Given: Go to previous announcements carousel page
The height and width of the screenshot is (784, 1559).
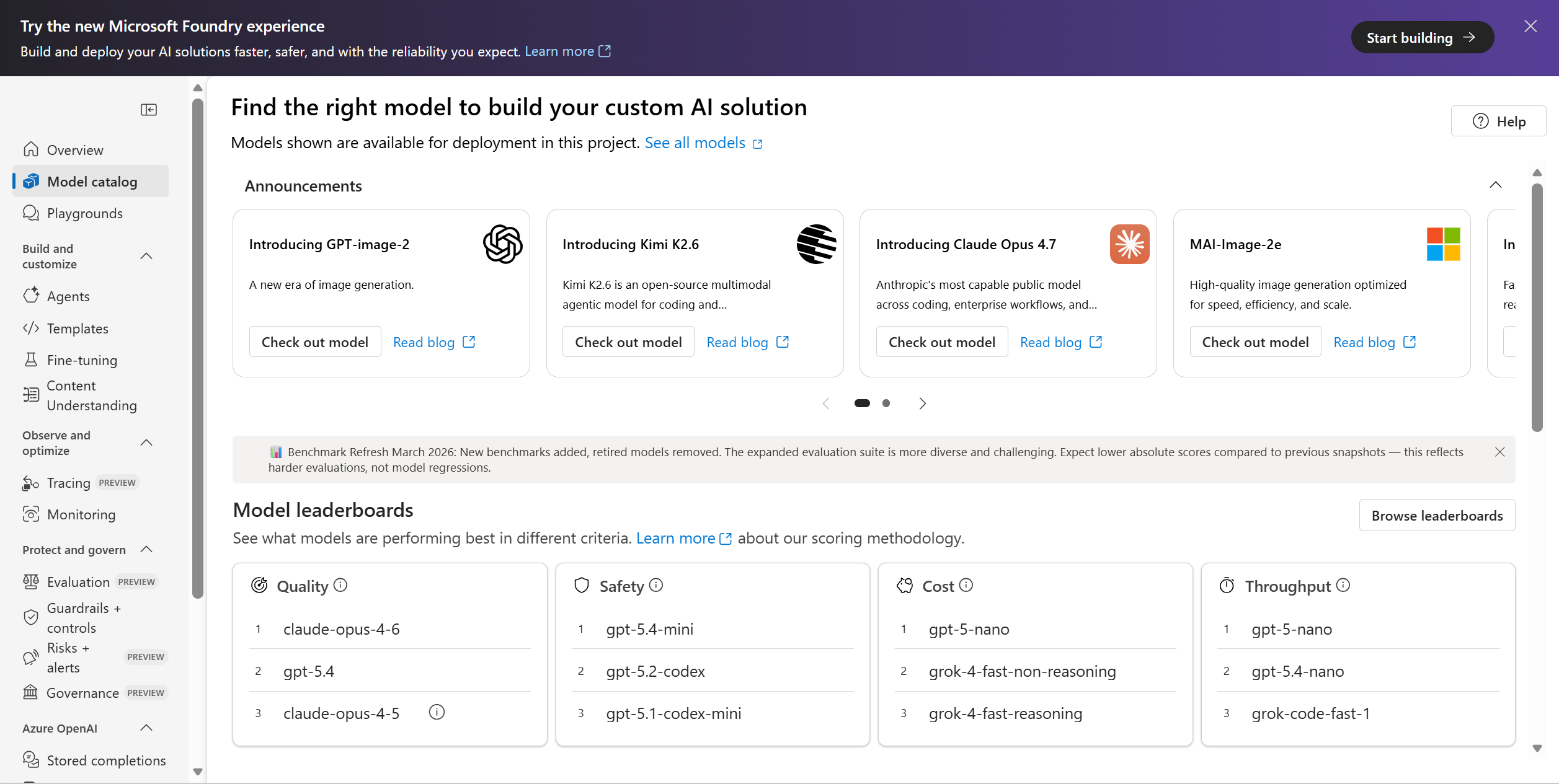Looking at the screenshot, I should 826,403.
